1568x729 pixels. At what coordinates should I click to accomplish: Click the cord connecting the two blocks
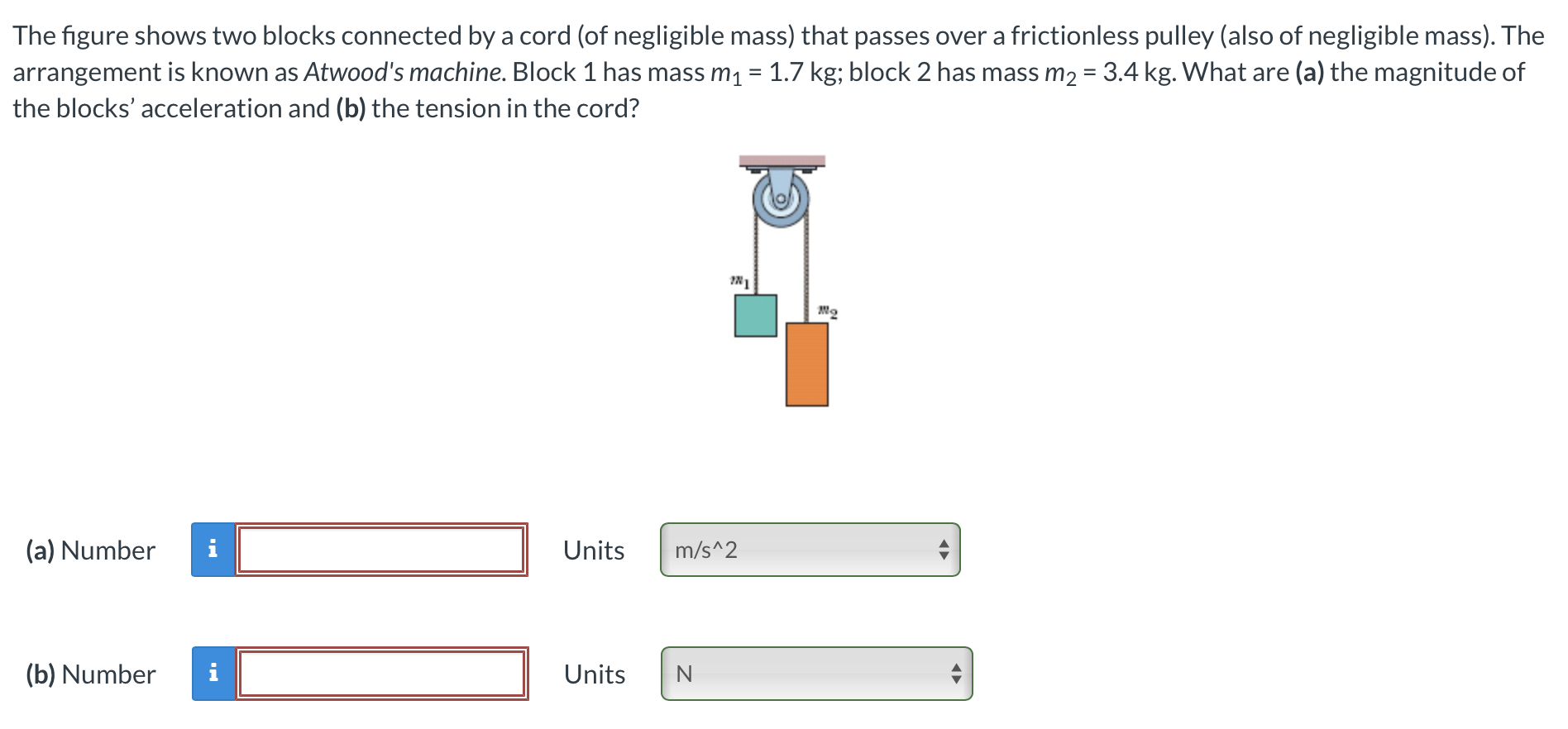(x=755, y=256)
